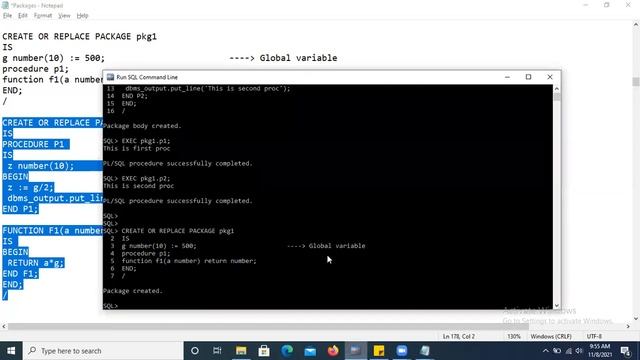Minimize the Run SQL Command Line window

(507, 77)
